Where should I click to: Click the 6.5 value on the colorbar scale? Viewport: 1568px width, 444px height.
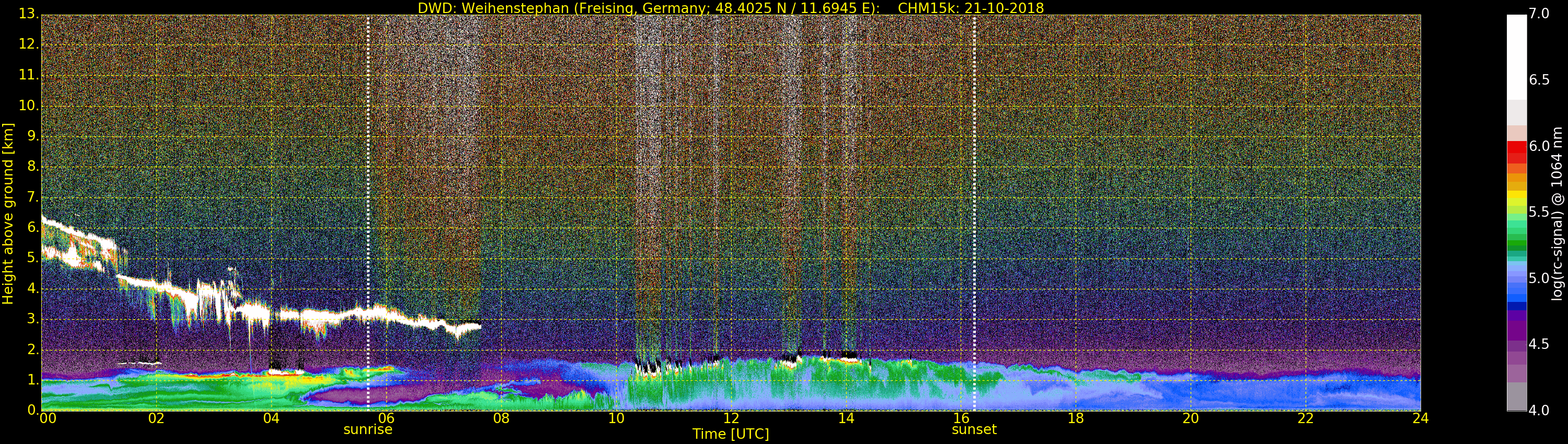(x=1539, y=80)
